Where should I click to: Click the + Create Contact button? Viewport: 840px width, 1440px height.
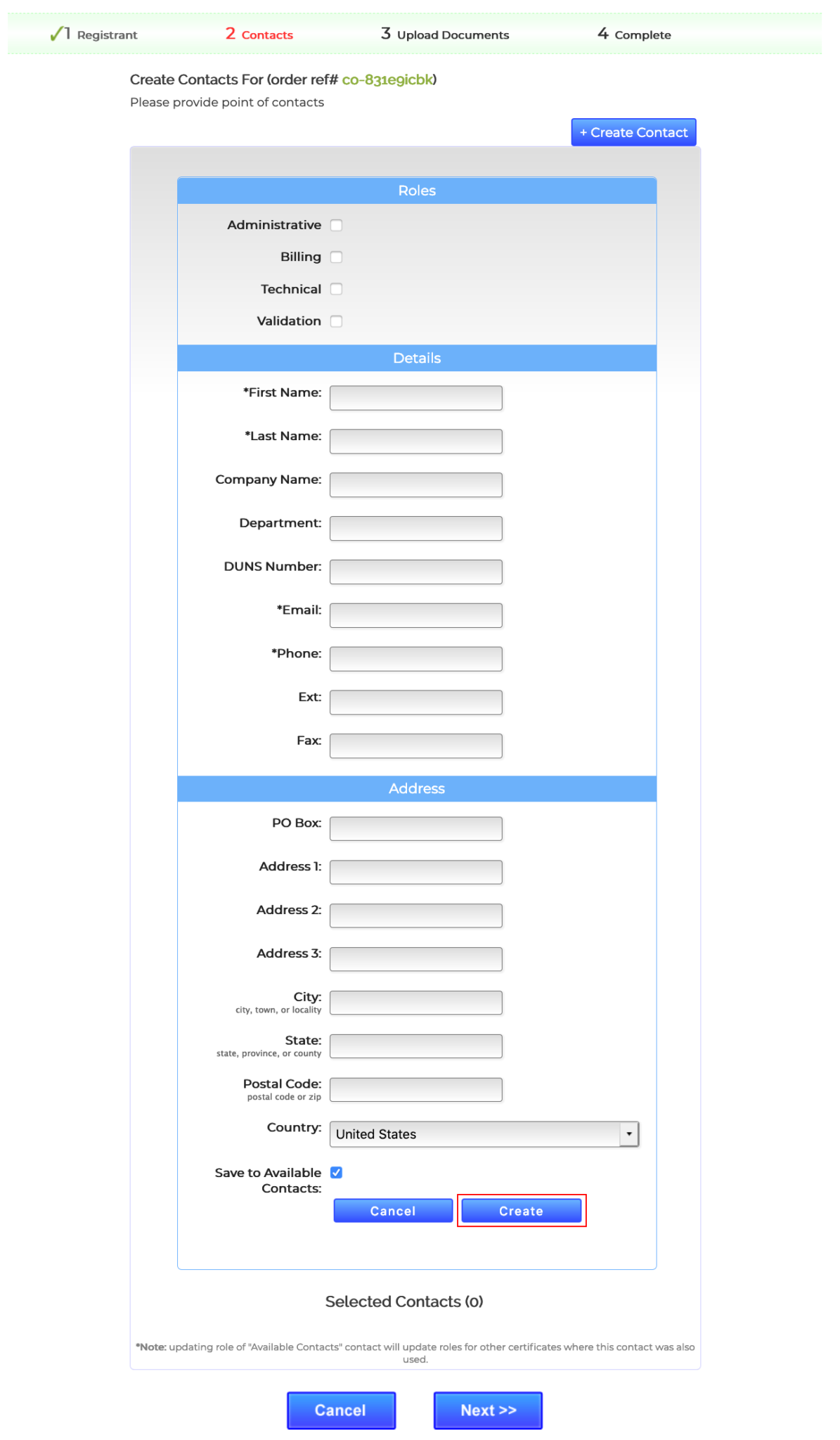click(633, 132)
